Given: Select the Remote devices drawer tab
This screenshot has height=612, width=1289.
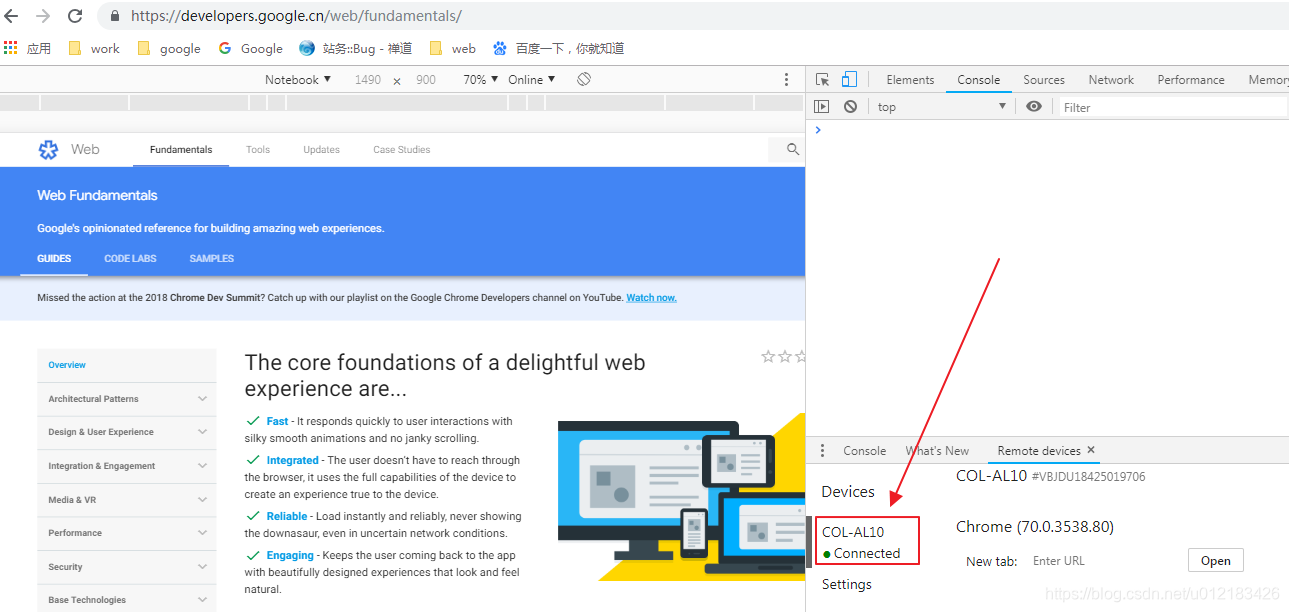Looking at the screenshot, I should coord(1039,451).
